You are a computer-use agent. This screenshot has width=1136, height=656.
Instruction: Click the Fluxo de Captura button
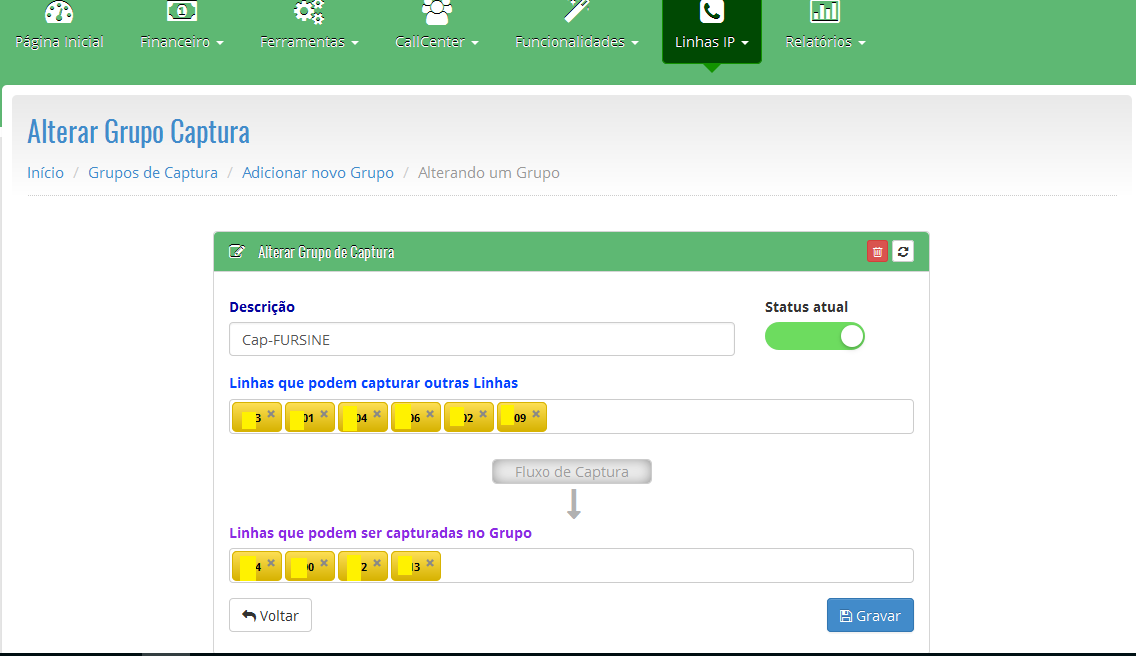click(x=571, y=472)
